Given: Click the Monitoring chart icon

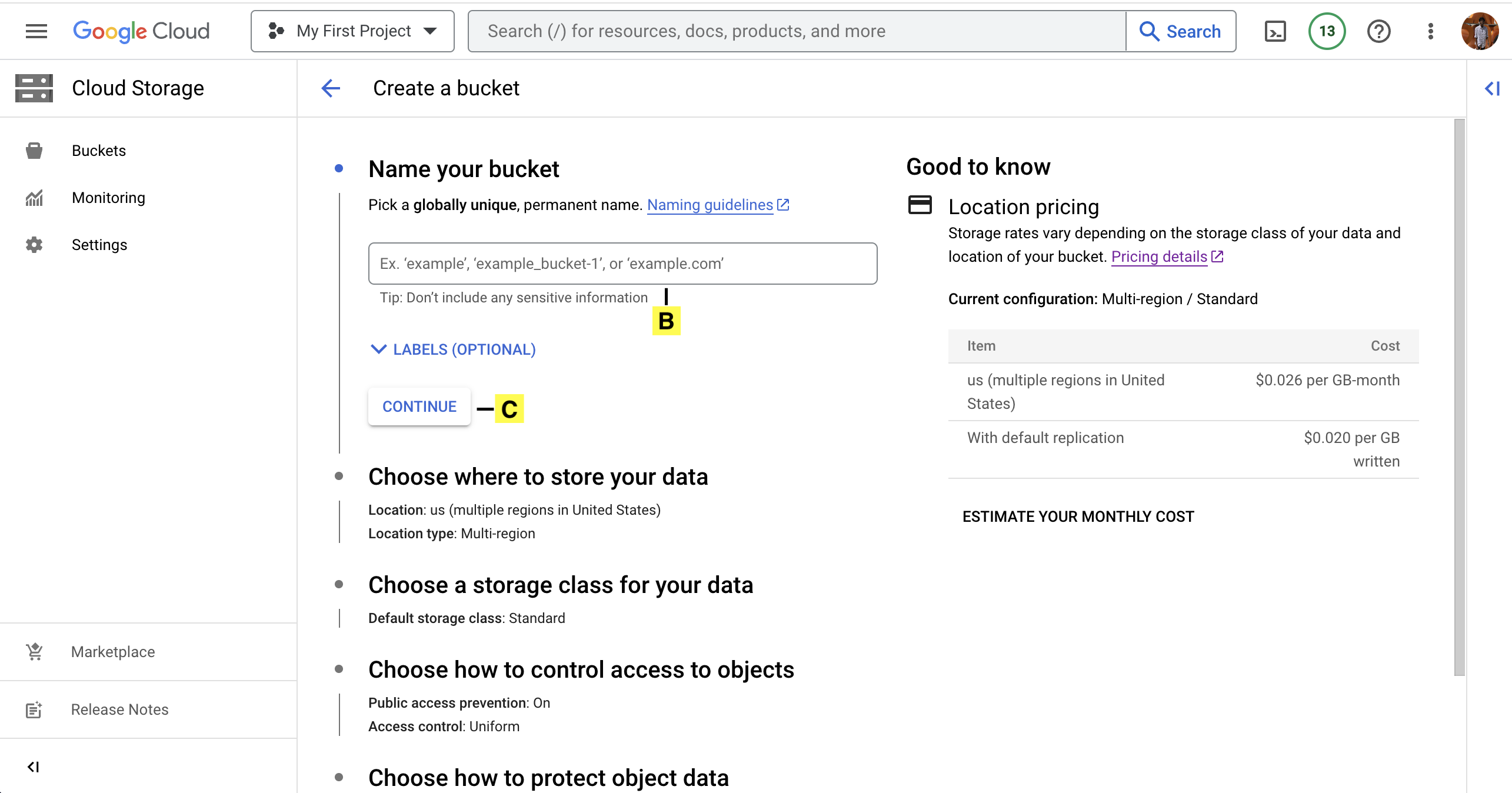Looking at the screenshot, I should click(34, 198).
